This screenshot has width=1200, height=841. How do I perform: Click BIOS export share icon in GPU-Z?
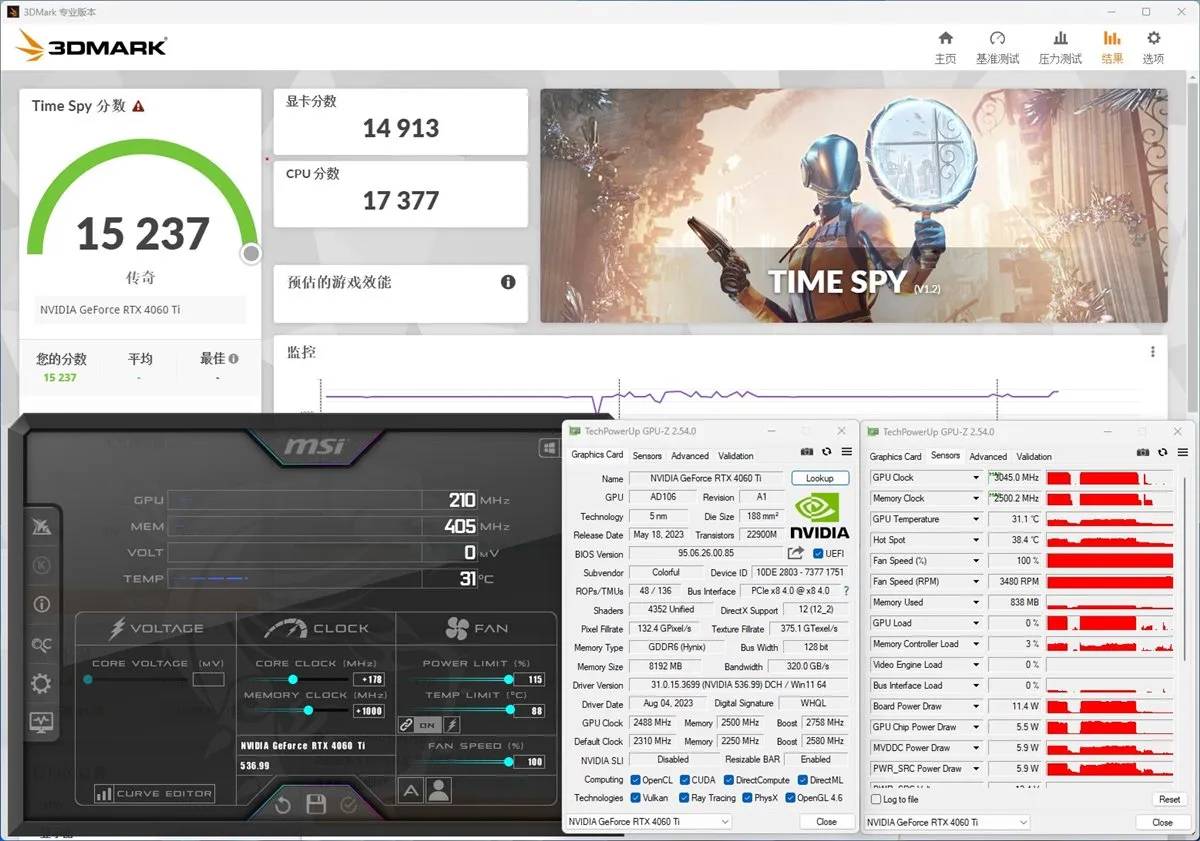pyautogui.click(x=796, y=553)
